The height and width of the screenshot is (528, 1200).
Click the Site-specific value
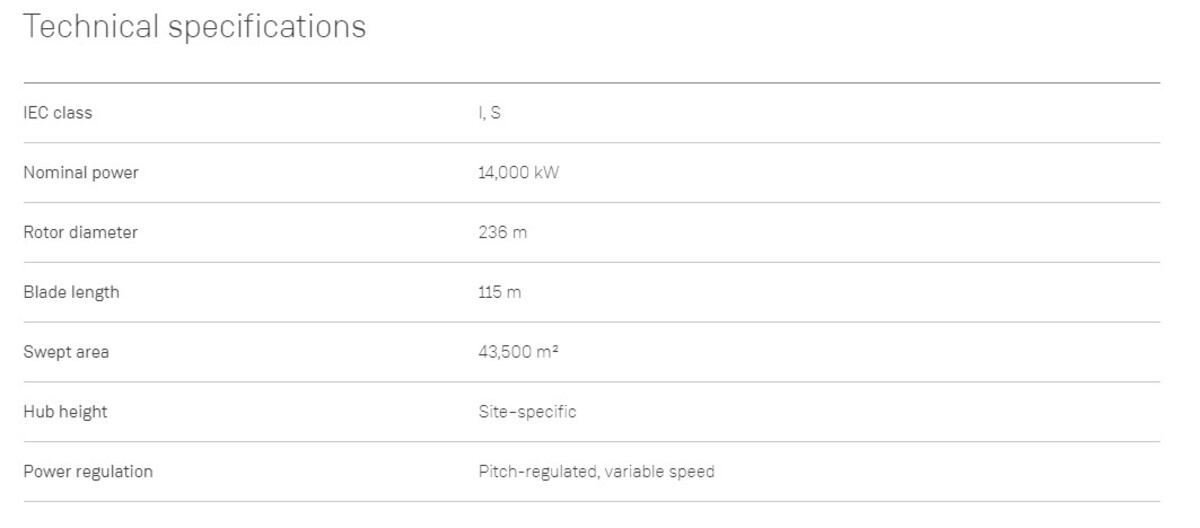point(527,412)
